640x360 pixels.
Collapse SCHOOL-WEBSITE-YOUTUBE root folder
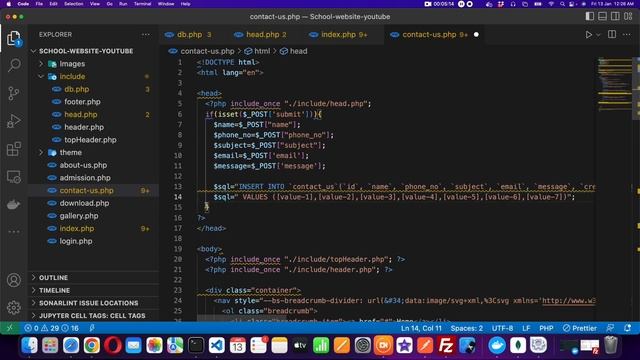click(x=86, y=51)
